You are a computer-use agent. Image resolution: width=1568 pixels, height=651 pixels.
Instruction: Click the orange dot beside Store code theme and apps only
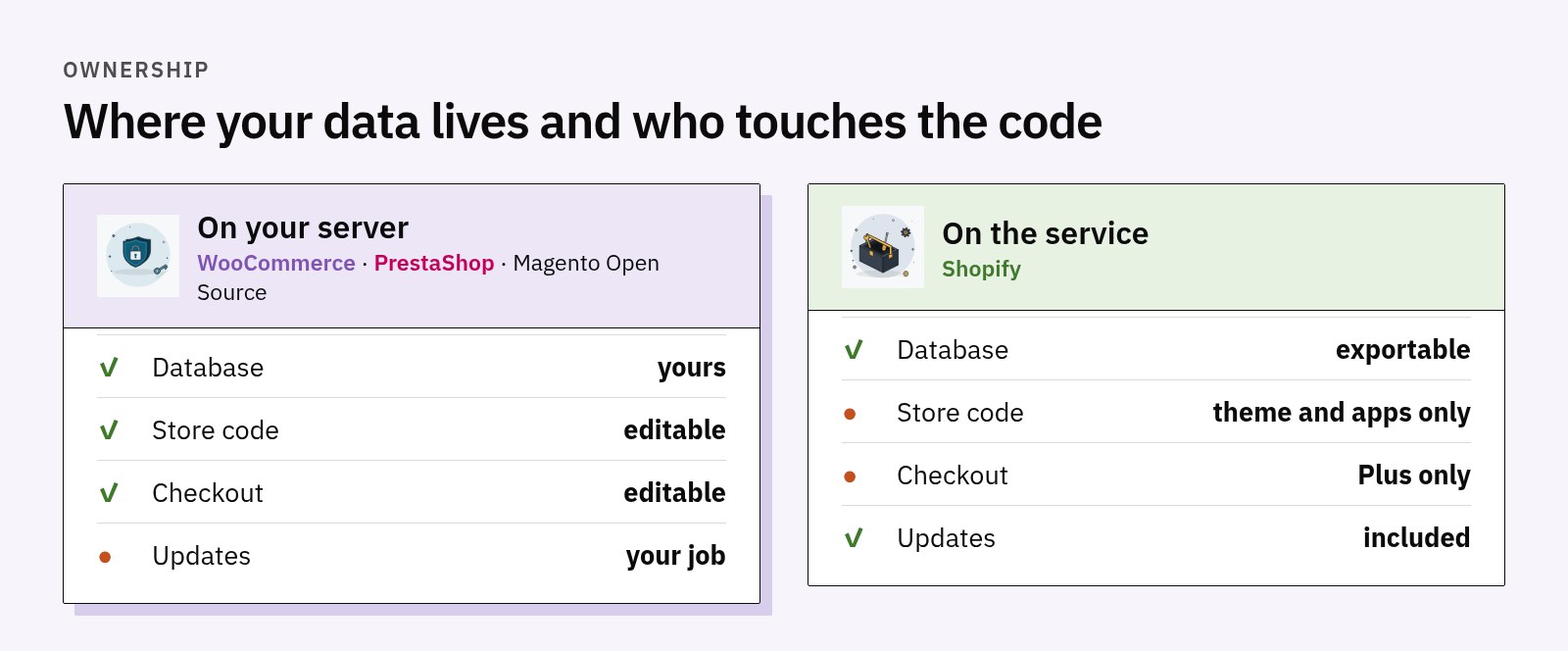[850, 414]
